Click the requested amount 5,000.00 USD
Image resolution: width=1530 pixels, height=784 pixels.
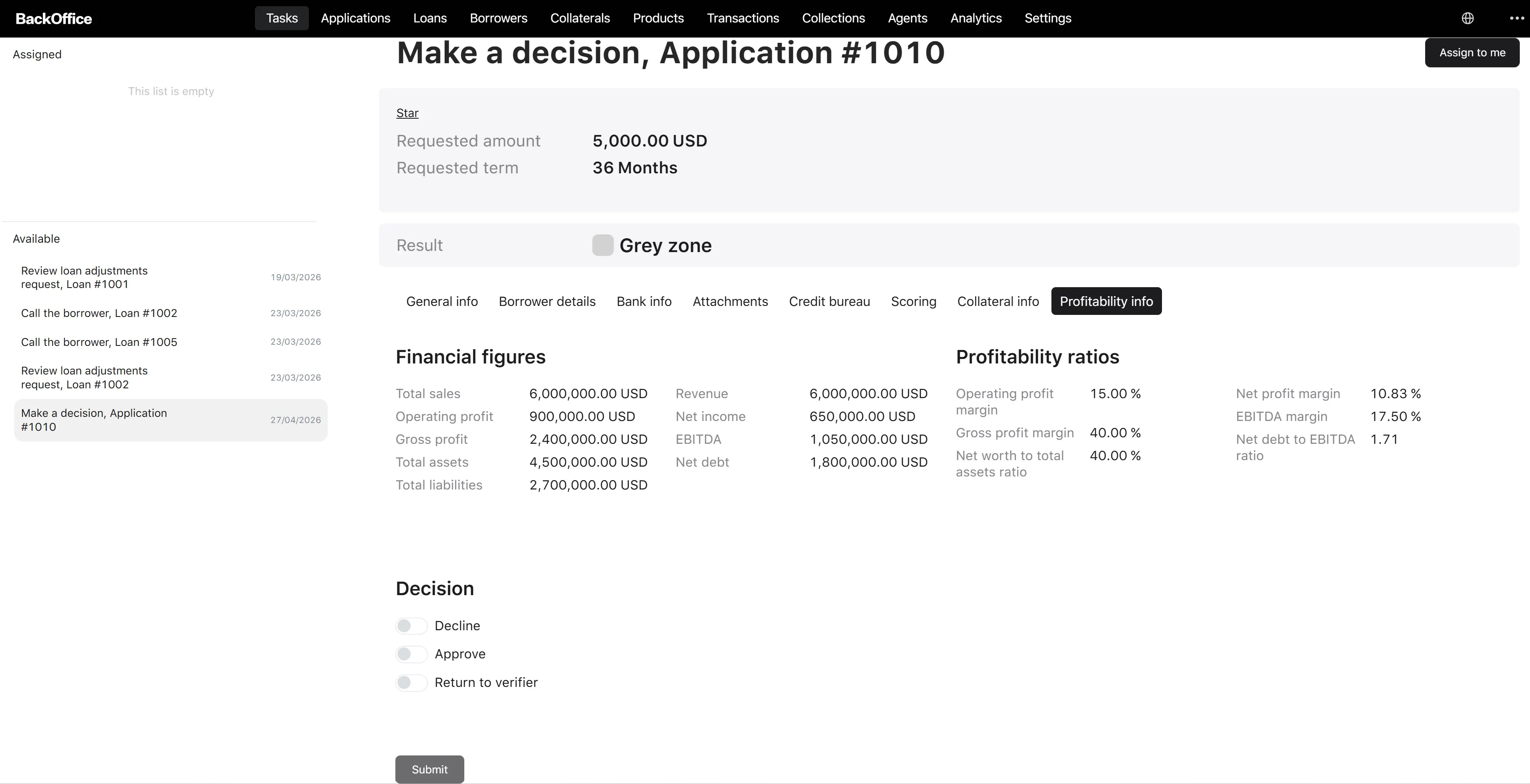pyautogui.click(x=650, y=142)
